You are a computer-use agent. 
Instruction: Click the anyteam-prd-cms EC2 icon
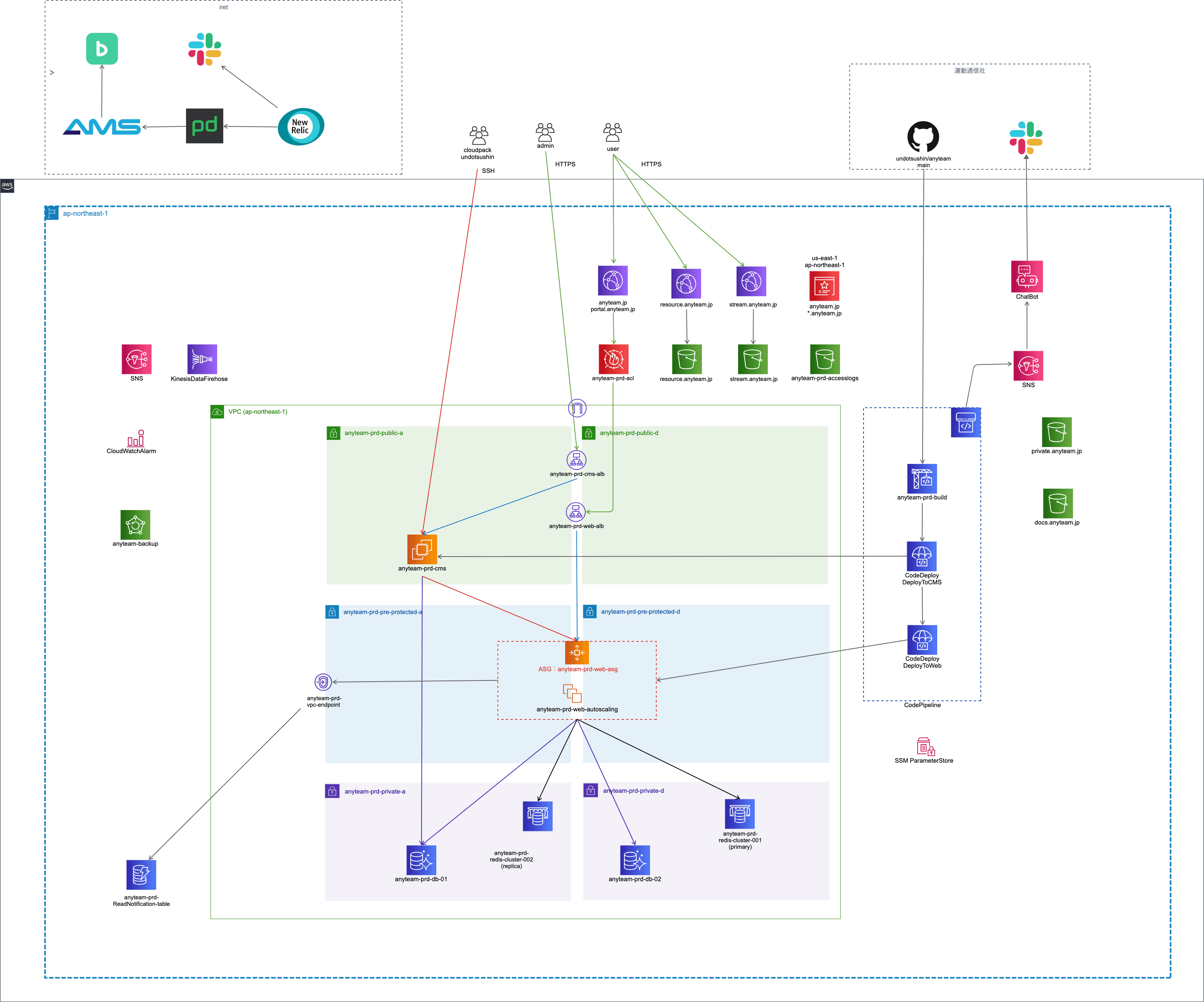422,549
